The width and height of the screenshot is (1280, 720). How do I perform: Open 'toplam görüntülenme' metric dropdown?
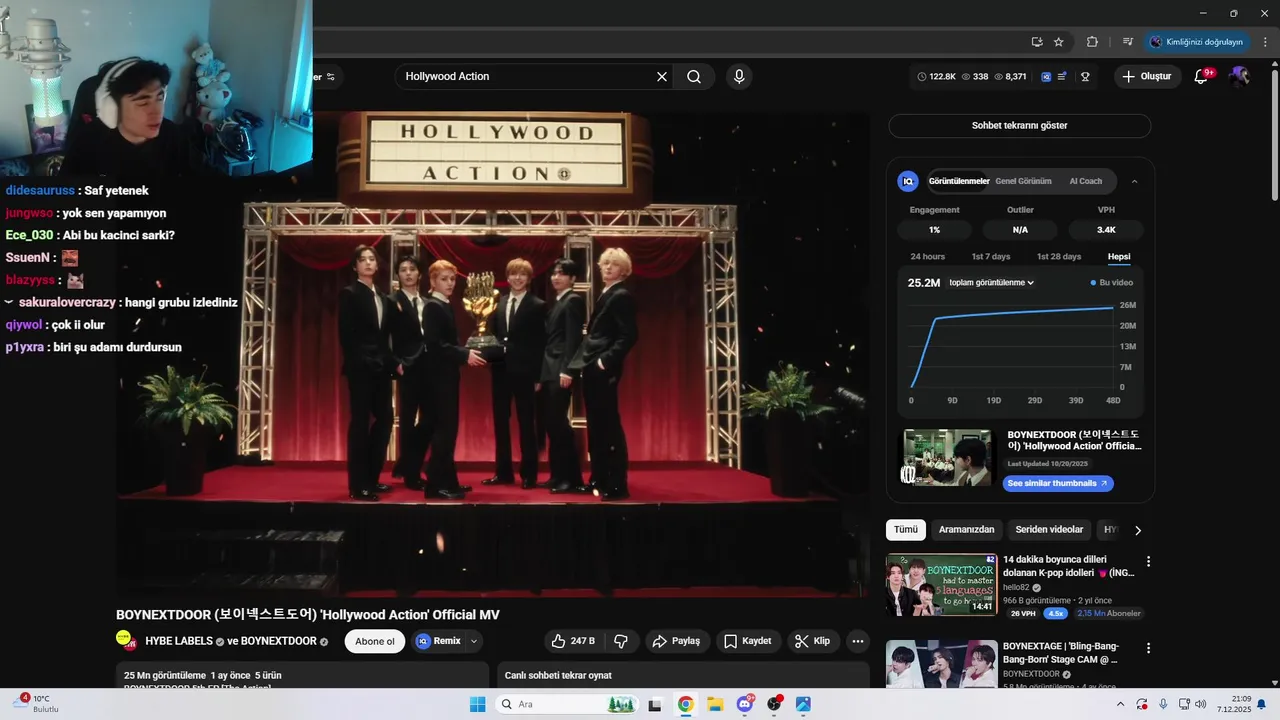click(991, 283)
